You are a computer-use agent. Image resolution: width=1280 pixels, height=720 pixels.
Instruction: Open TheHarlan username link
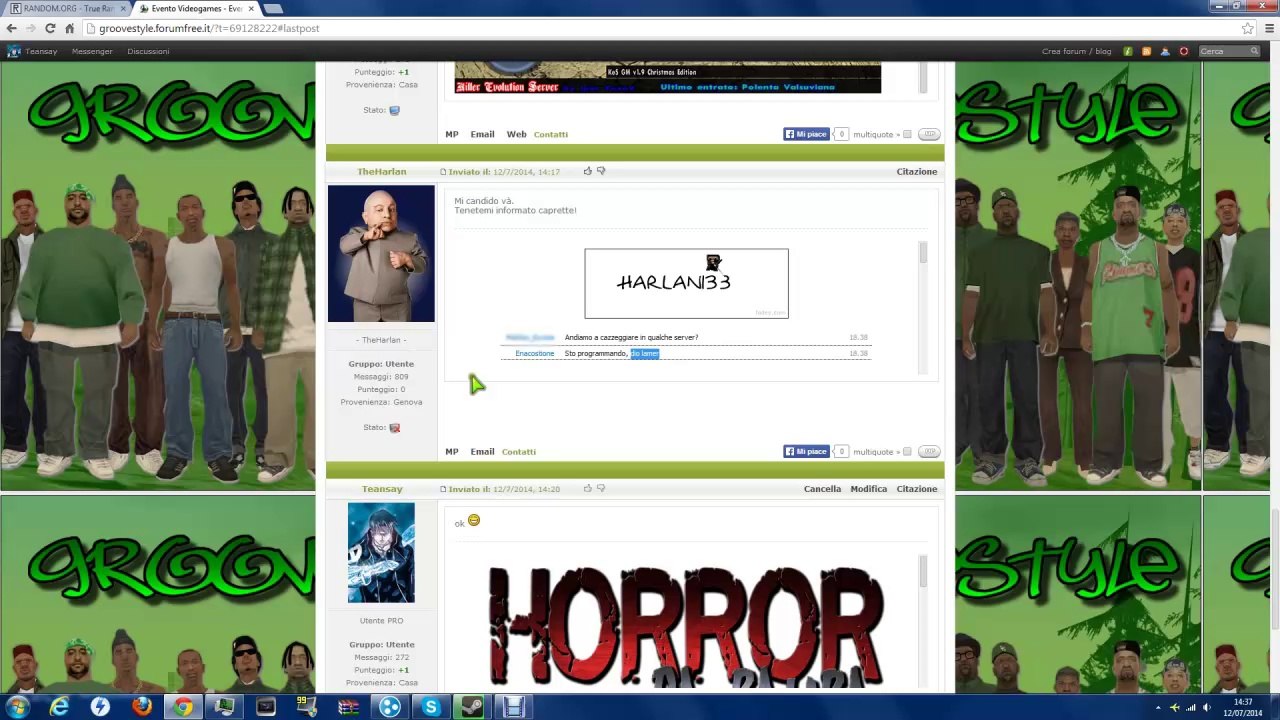click(382, 172)
